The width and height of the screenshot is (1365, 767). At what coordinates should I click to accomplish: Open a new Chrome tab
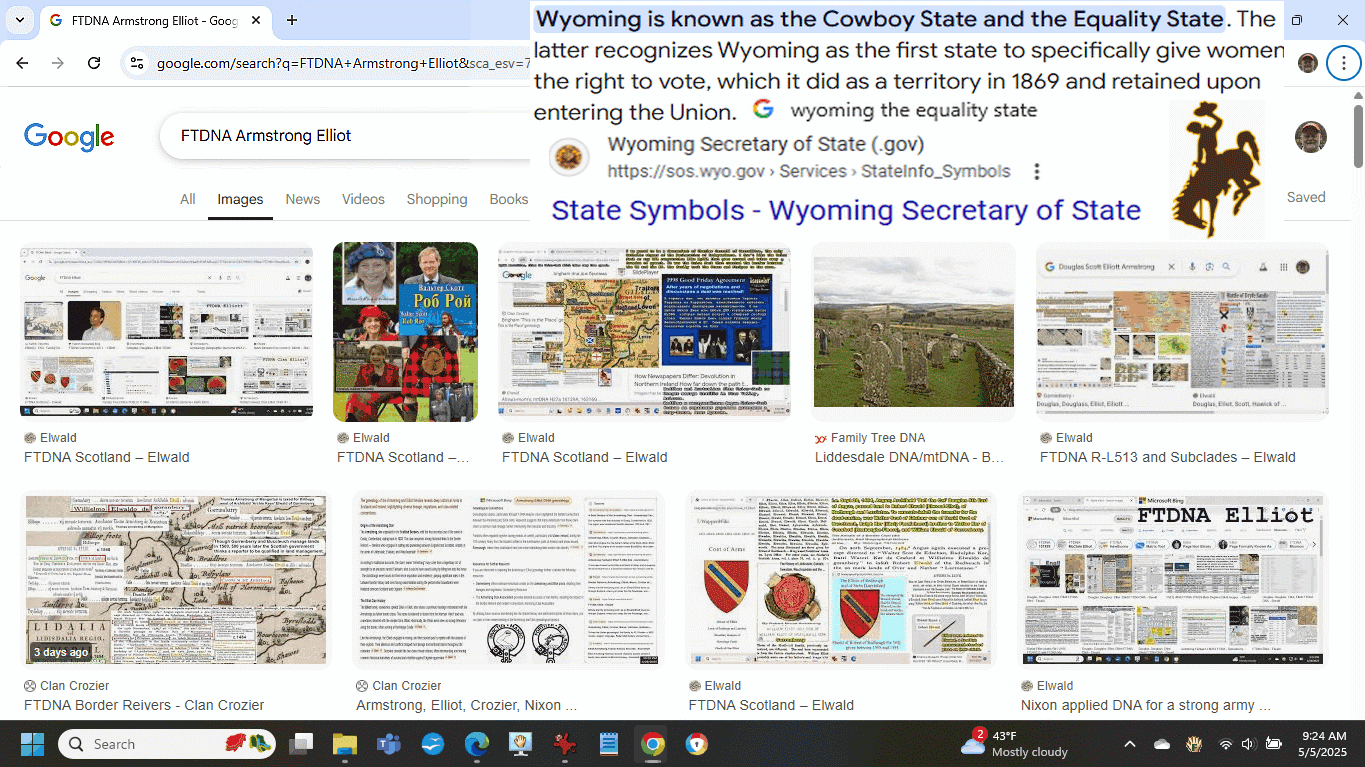292,20
